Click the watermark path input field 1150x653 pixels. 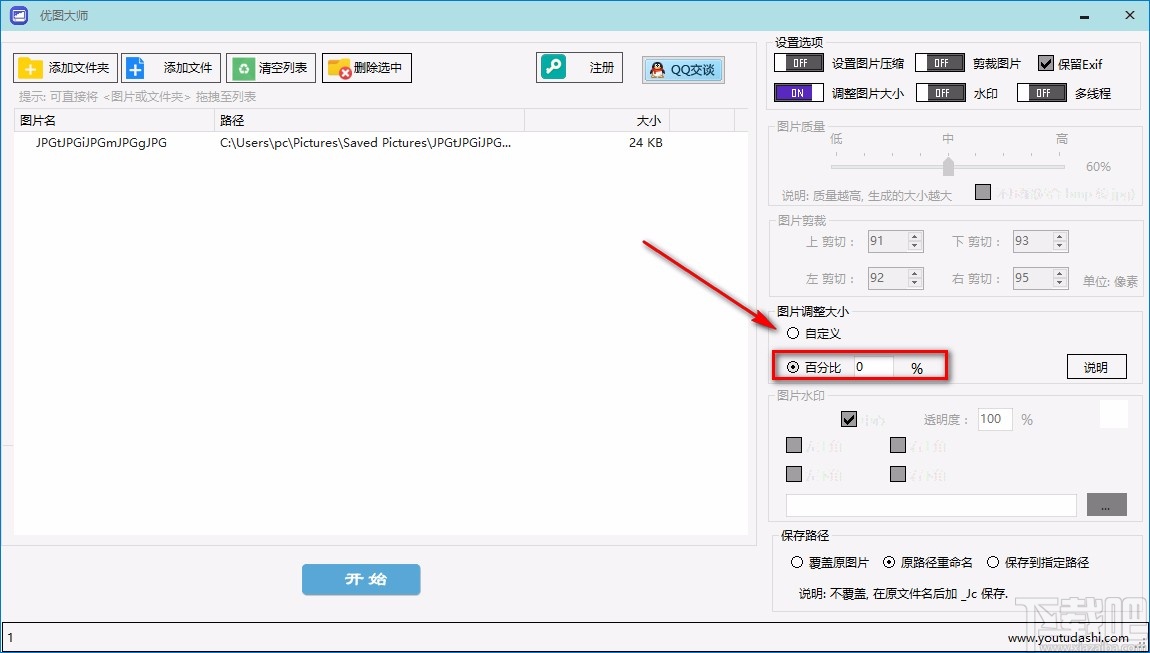[931, 505]
